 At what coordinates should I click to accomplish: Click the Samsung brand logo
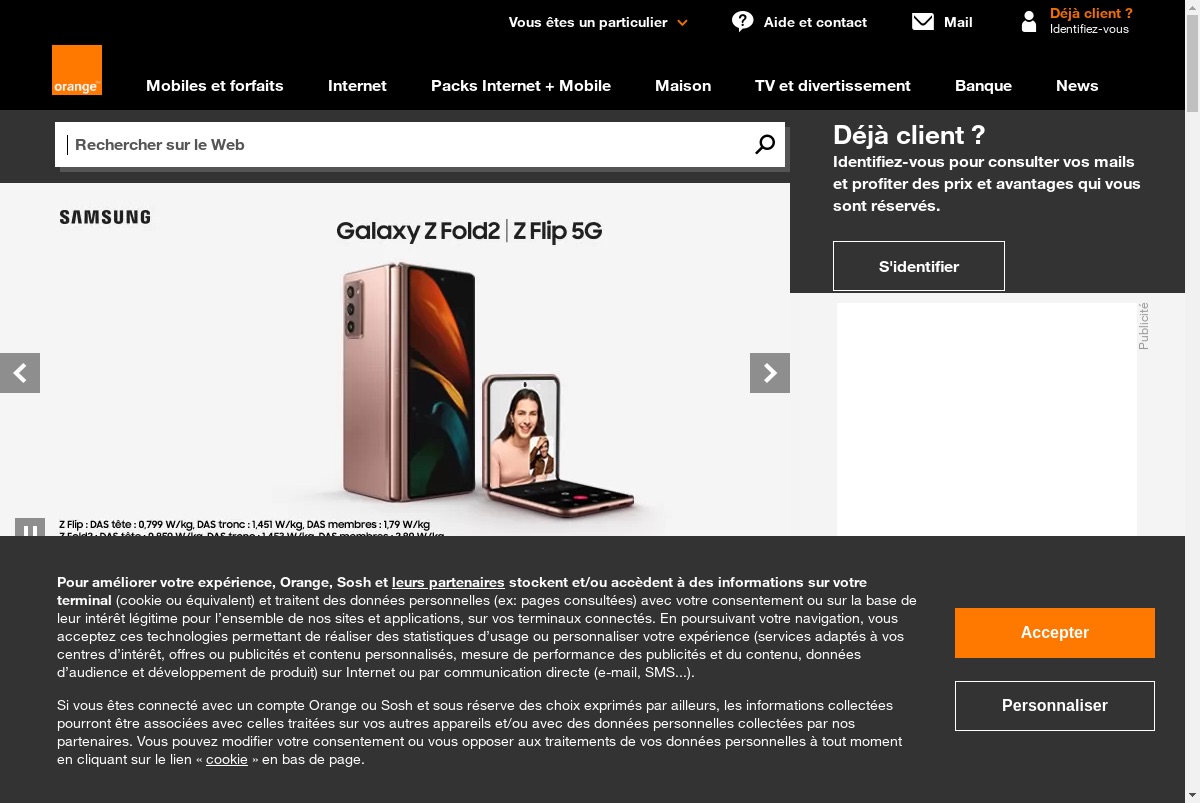click(105, 217)
